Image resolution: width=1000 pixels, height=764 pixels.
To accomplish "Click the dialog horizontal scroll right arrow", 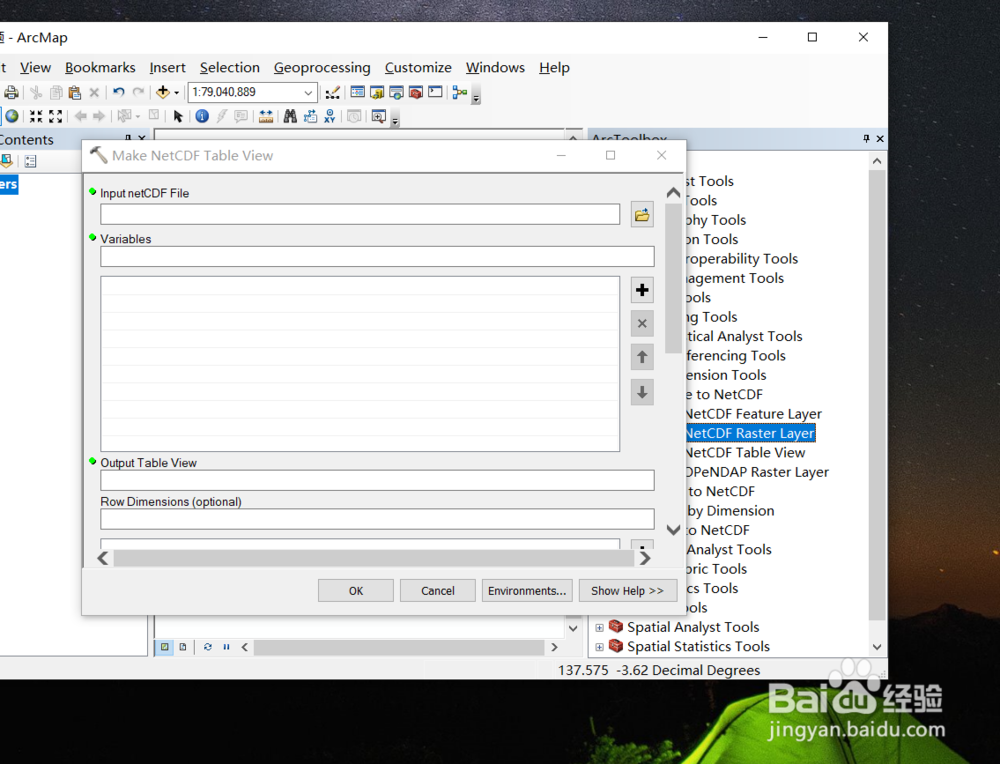I will pos(645,558).
